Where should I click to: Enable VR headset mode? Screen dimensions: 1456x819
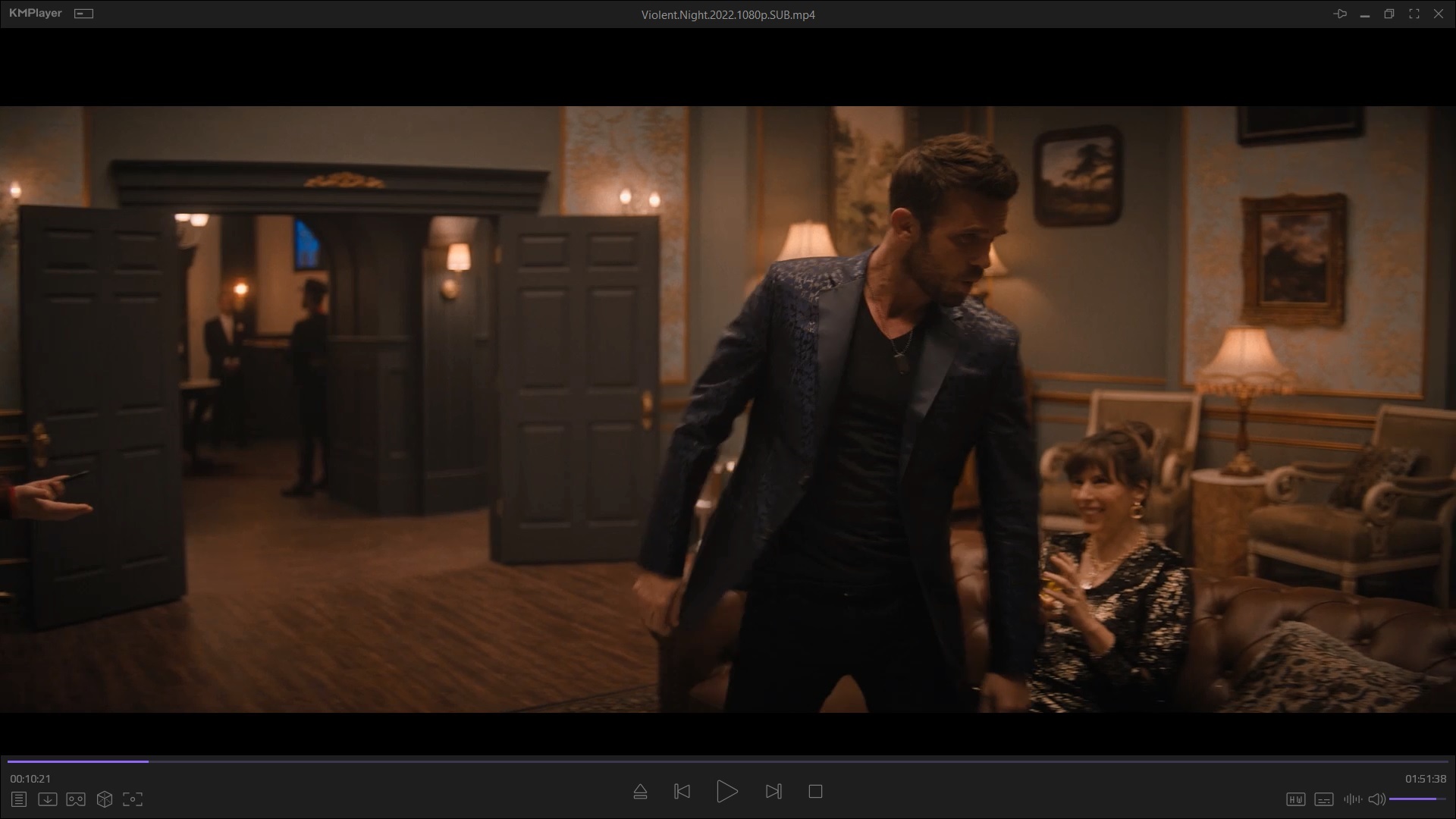point(76,799)
